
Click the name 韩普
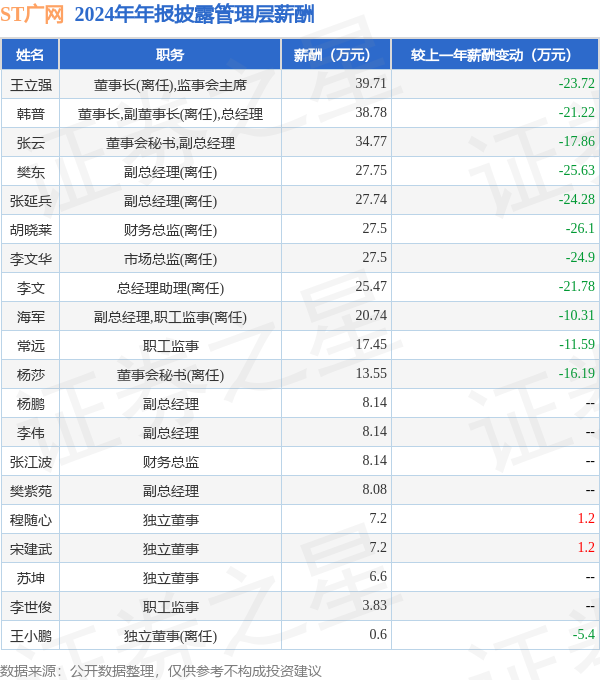(31, 114)
